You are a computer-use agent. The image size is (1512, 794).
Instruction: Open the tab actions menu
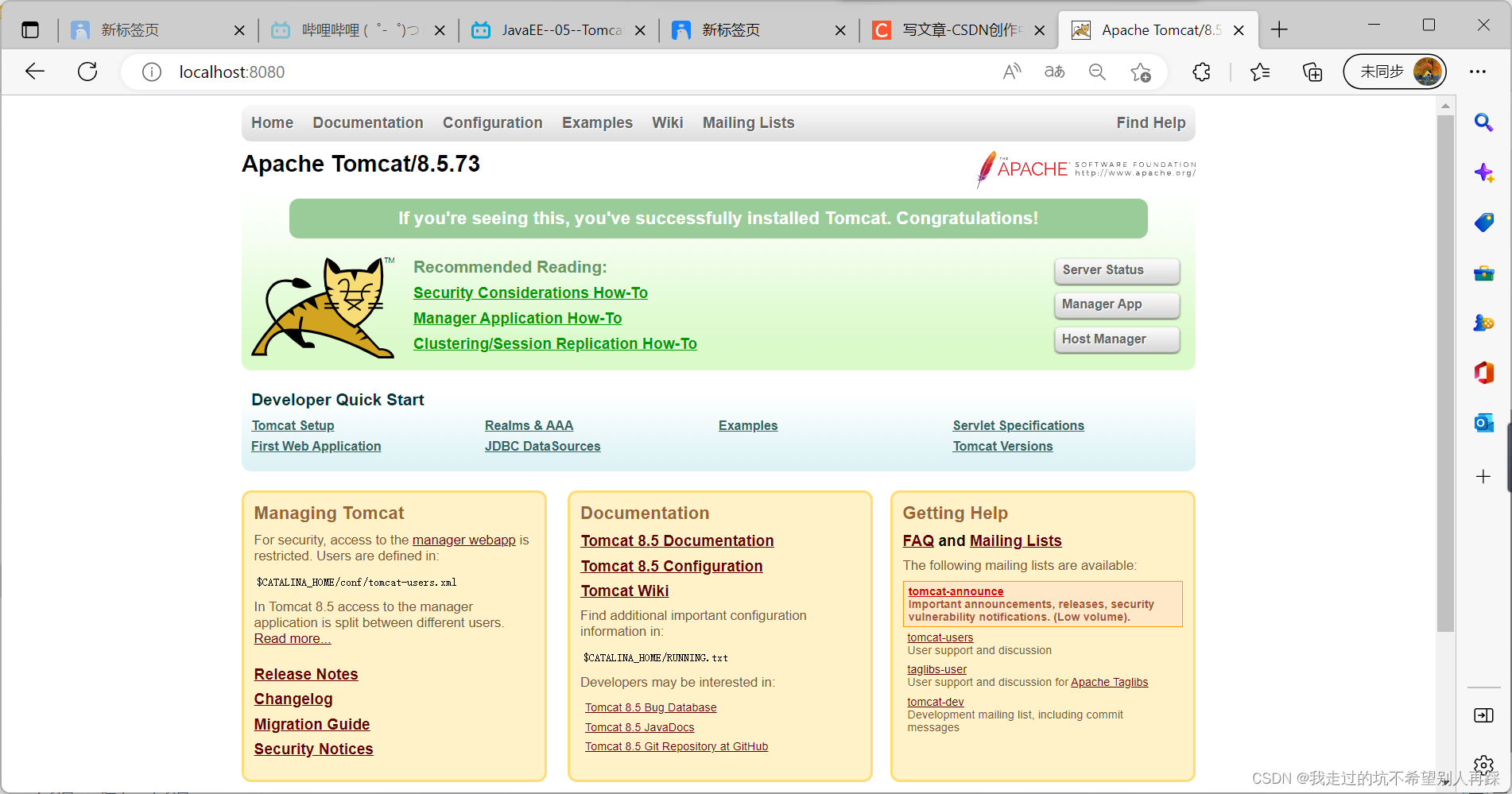point(30,30)
